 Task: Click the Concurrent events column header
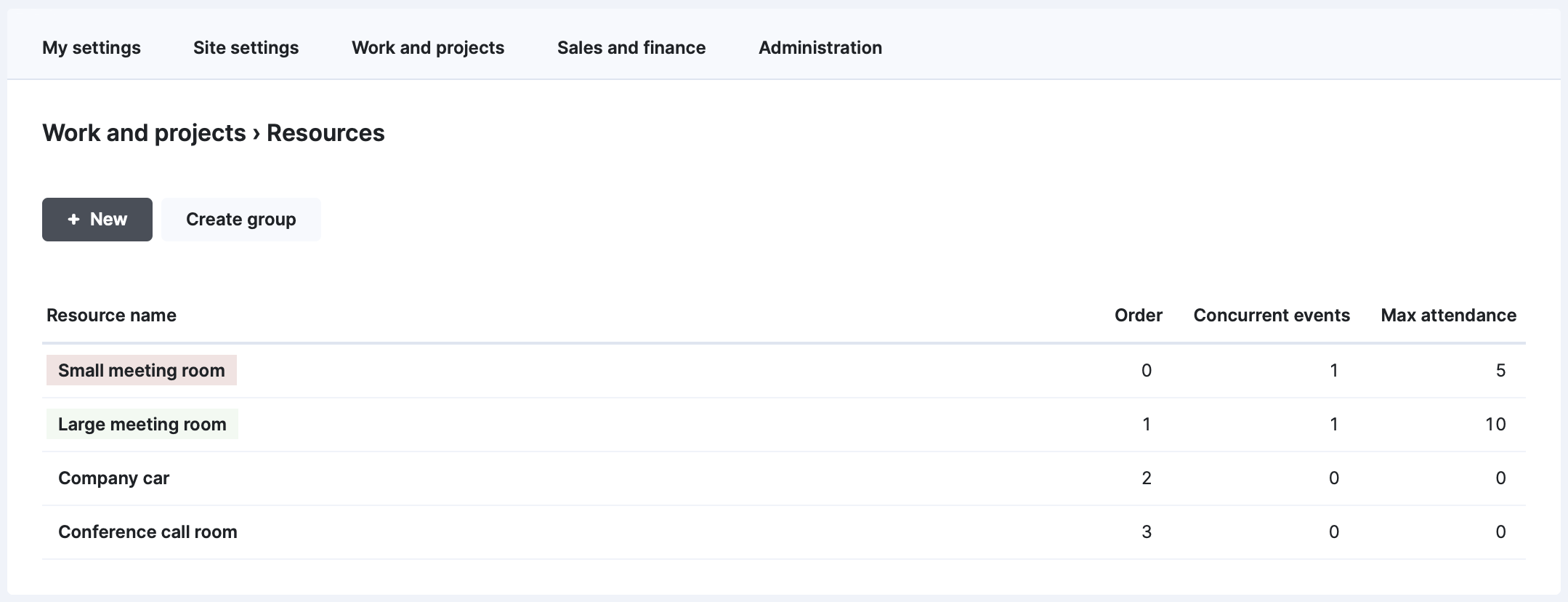pyautogui.click(x=1272, y=315)
